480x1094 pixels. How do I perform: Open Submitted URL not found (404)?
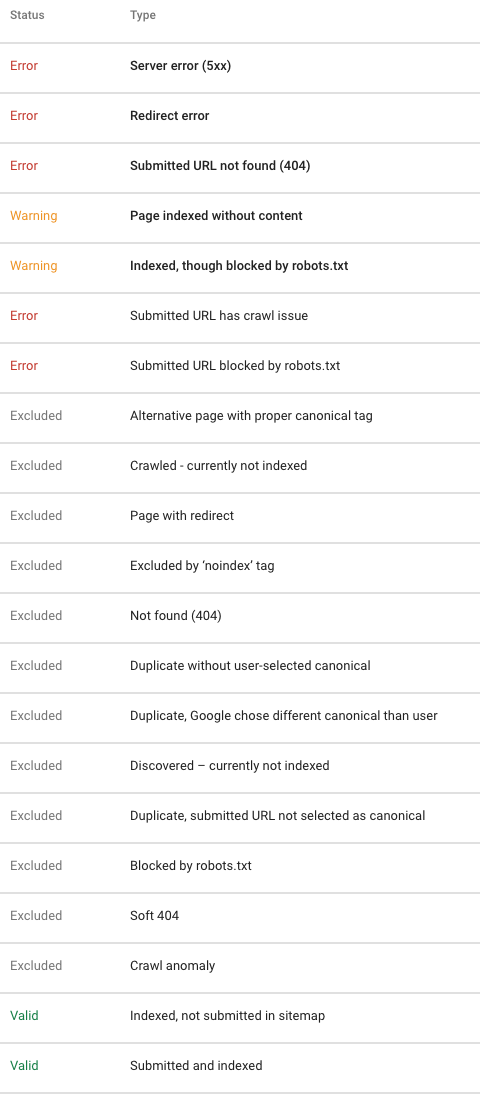[x=240, y=166]
